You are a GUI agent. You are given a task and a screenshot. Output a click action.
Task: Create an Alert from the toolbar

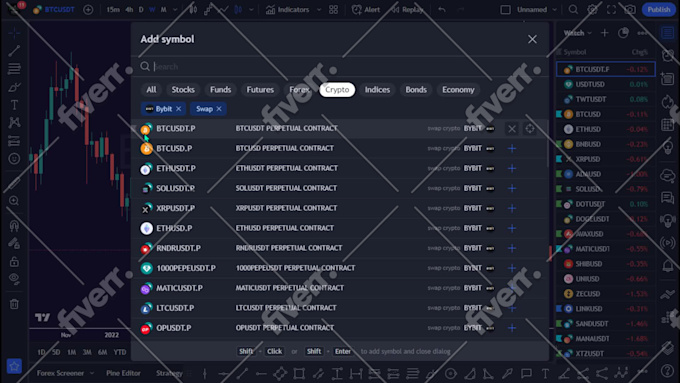pyautogui.click(x=366, y=10)
